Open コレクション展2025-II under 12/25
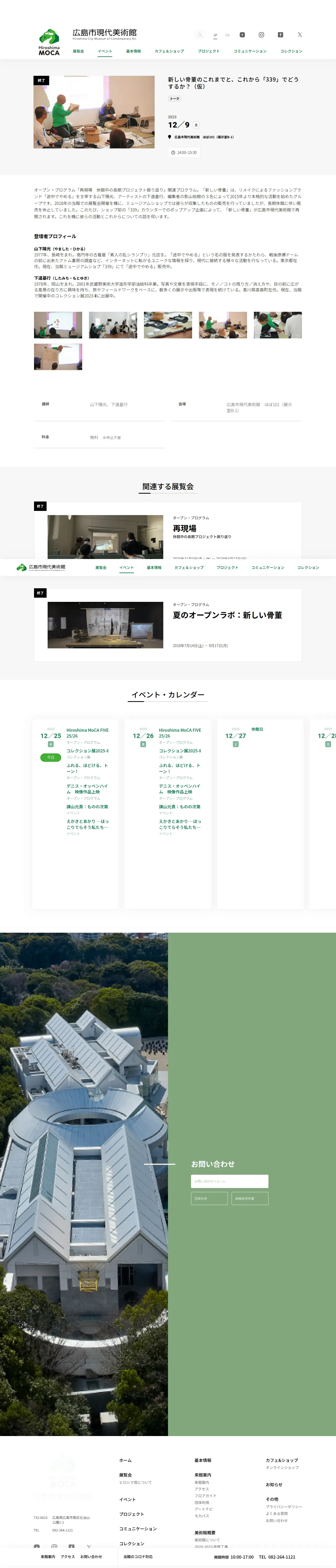This screenshot has width=336, height=1568. click(x=88, y=751)
